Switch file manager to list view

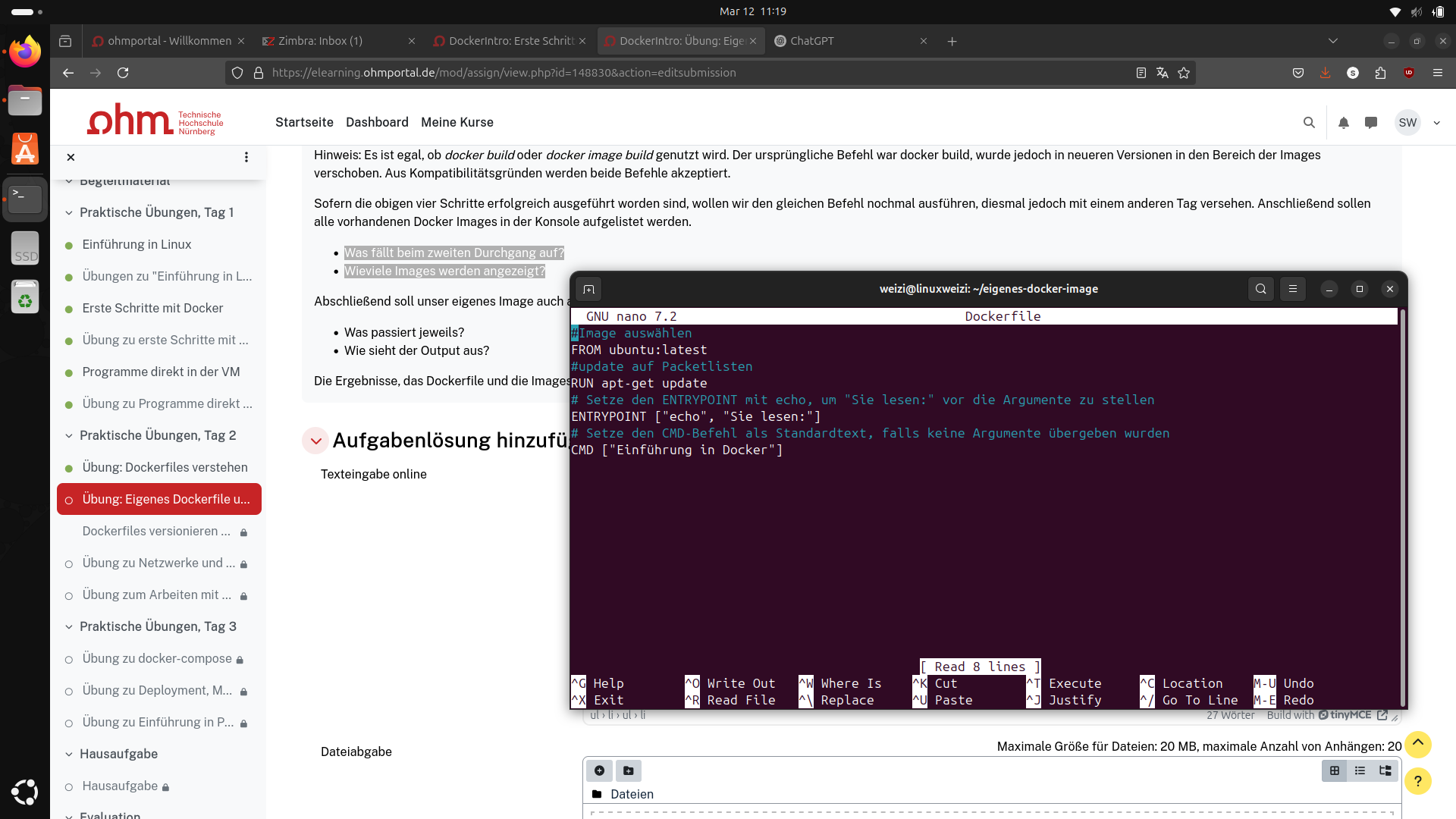coord(1360,770)
